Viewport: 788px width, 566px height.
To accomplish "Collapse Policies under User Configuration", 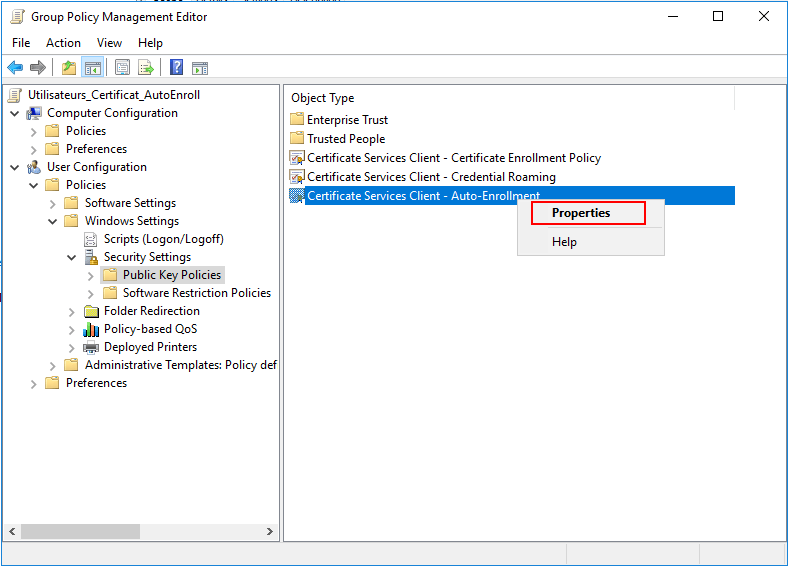I will click(x=34, y=185).
